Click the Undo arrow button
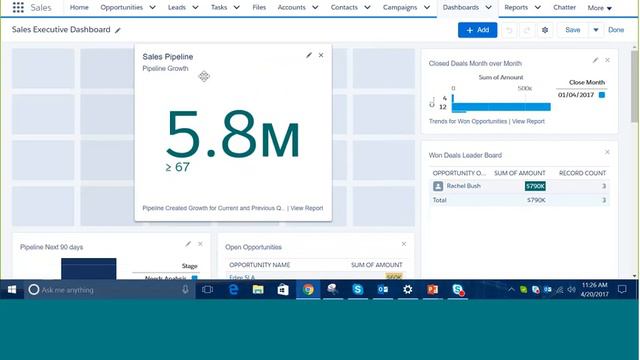Viewport: 640px width, 360px height. pyautogui.click(x=509, y=30)
